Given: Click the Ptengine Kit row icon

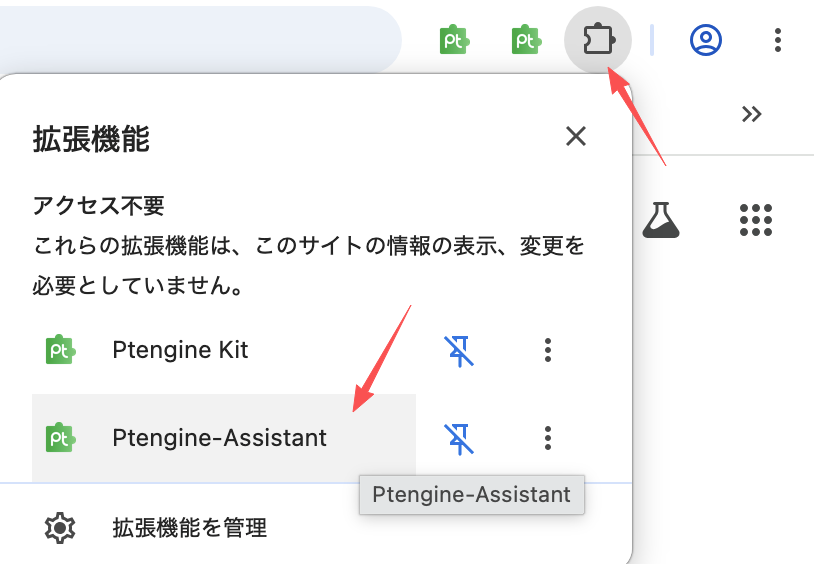Looking at the screenshot, I should click(x=61, y=350).
